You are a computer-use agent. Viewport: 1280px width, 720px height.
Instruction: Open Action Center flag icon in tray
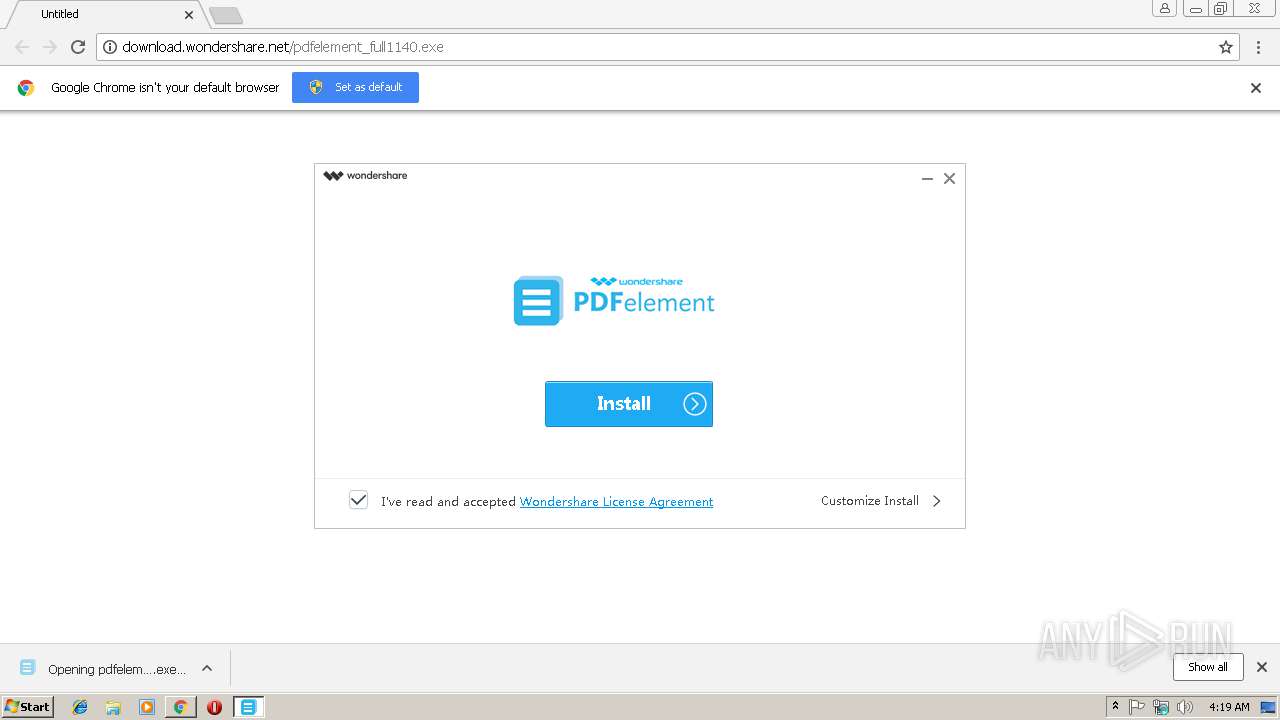tap(1138, 707)
